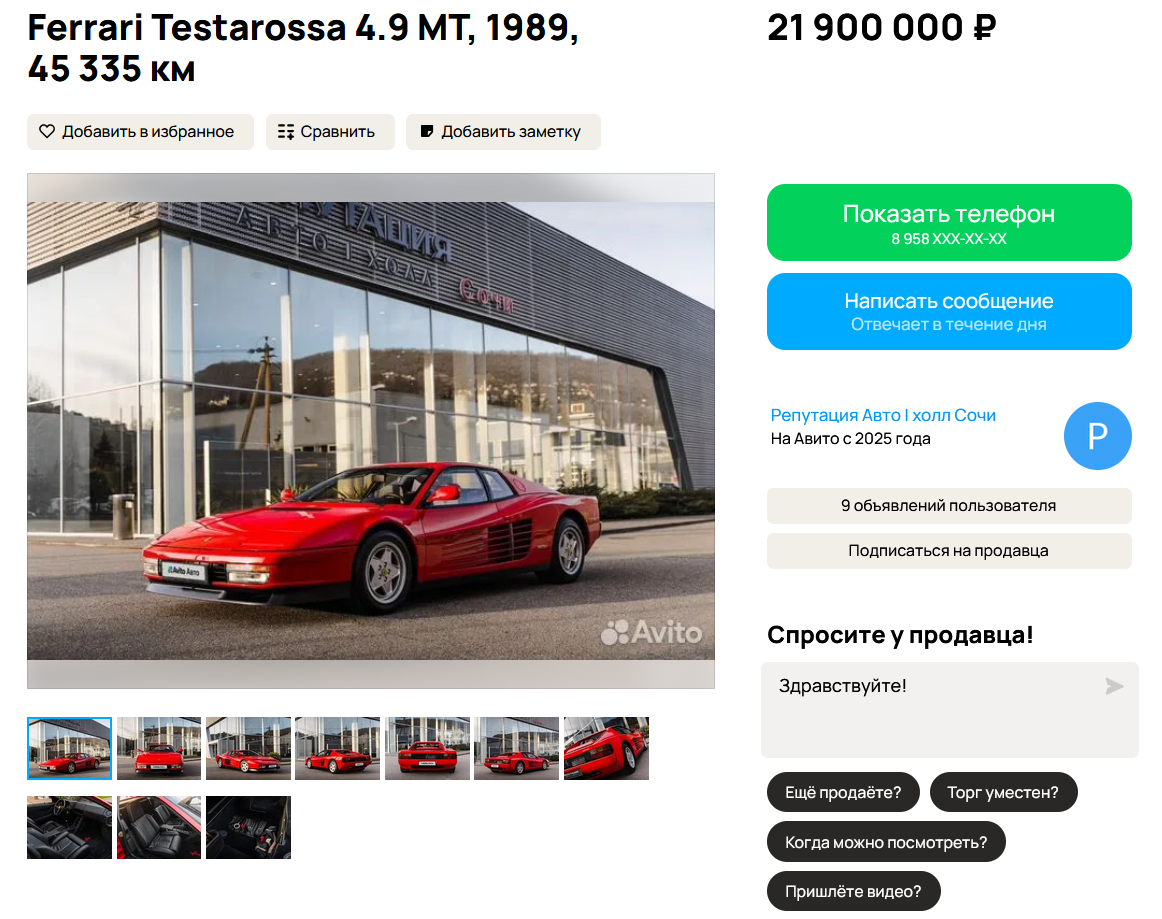Image resolution: width=1162 pixels, height=919 pixels.
Task: Select the Торг уместен? quick question
Action: [x=1003, y=792]
